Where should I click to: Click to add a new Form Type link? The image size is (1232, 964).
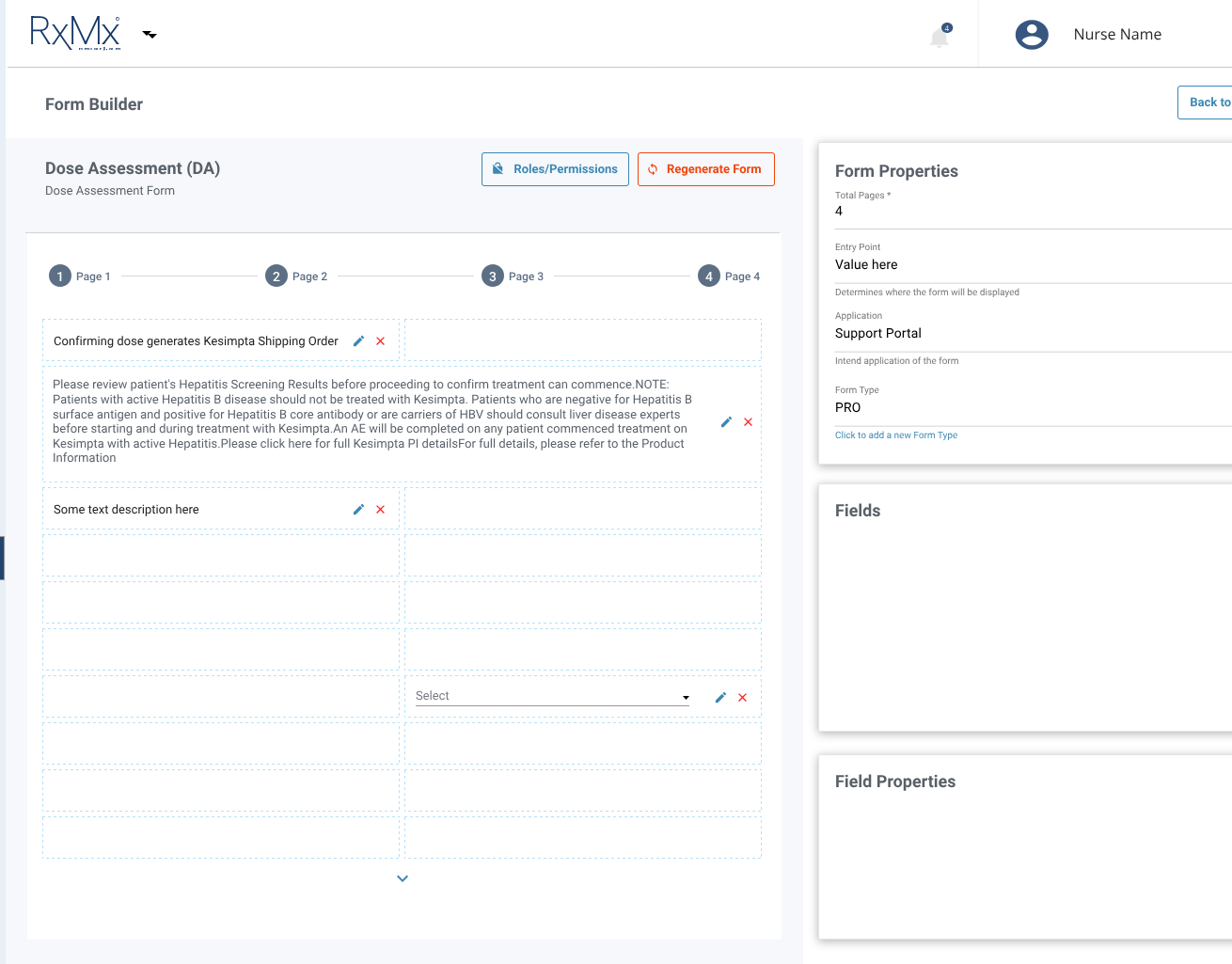pyautogui.click(x=896, y=435)
